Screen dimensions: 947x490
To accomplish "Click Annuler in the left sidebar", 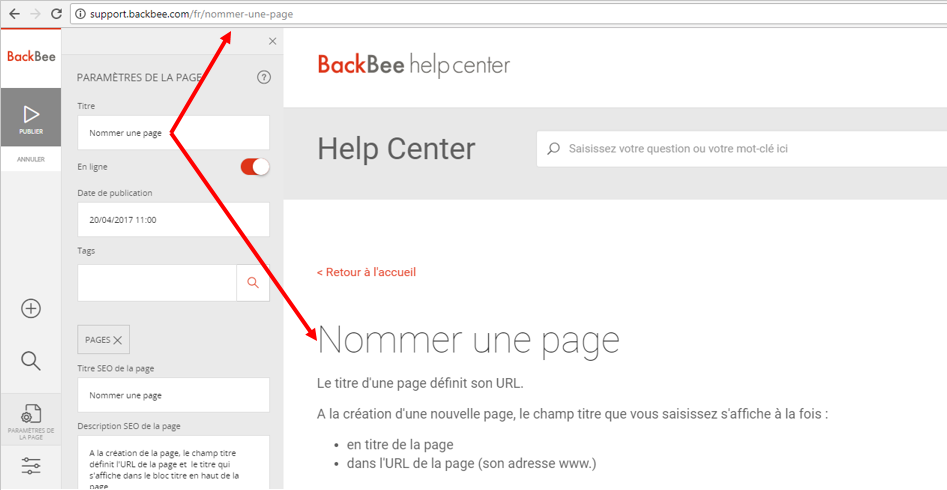I will tap(31, 160).
